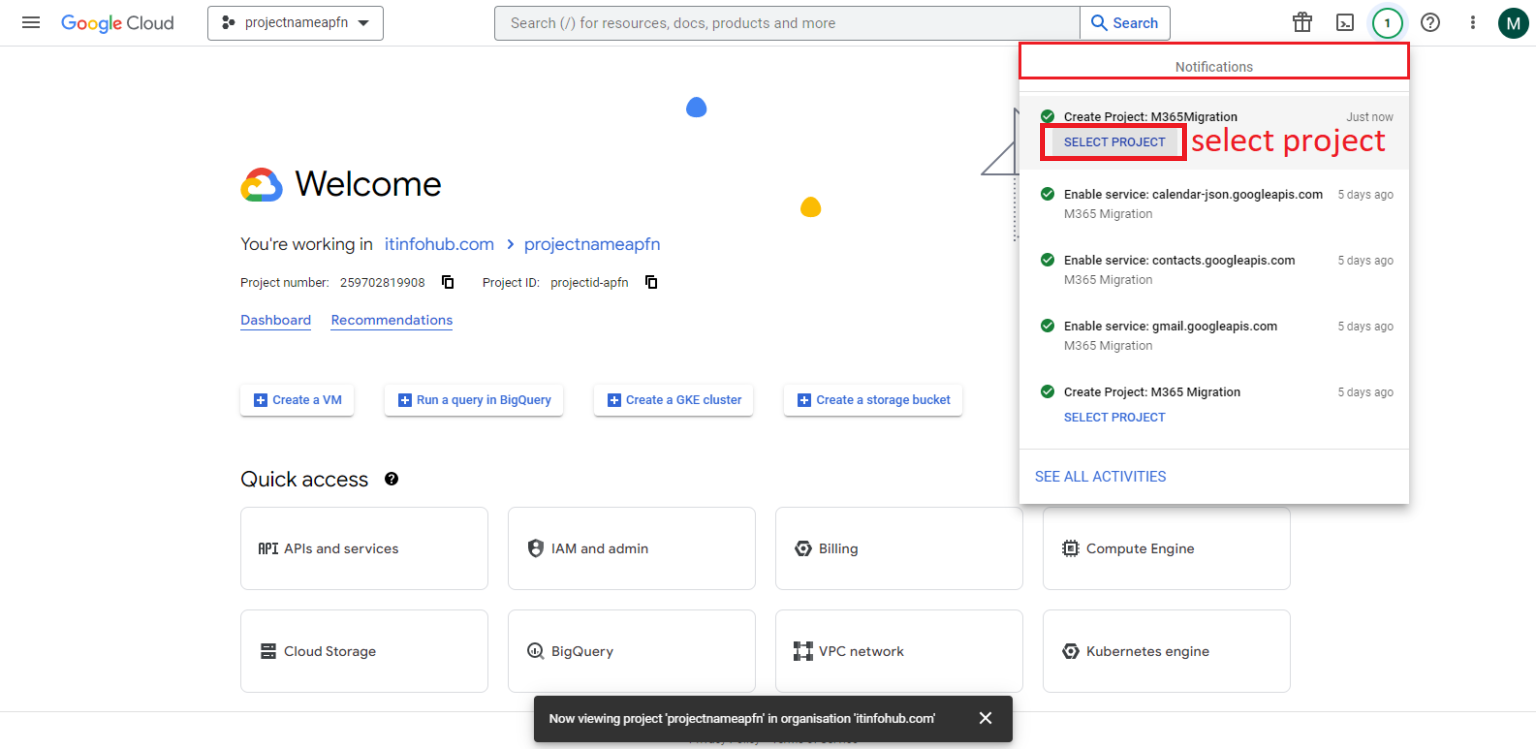Open gmail.googleapis.com enable service notification
The height and width of the screenshot is (749, 1536).
(1214, 335)
